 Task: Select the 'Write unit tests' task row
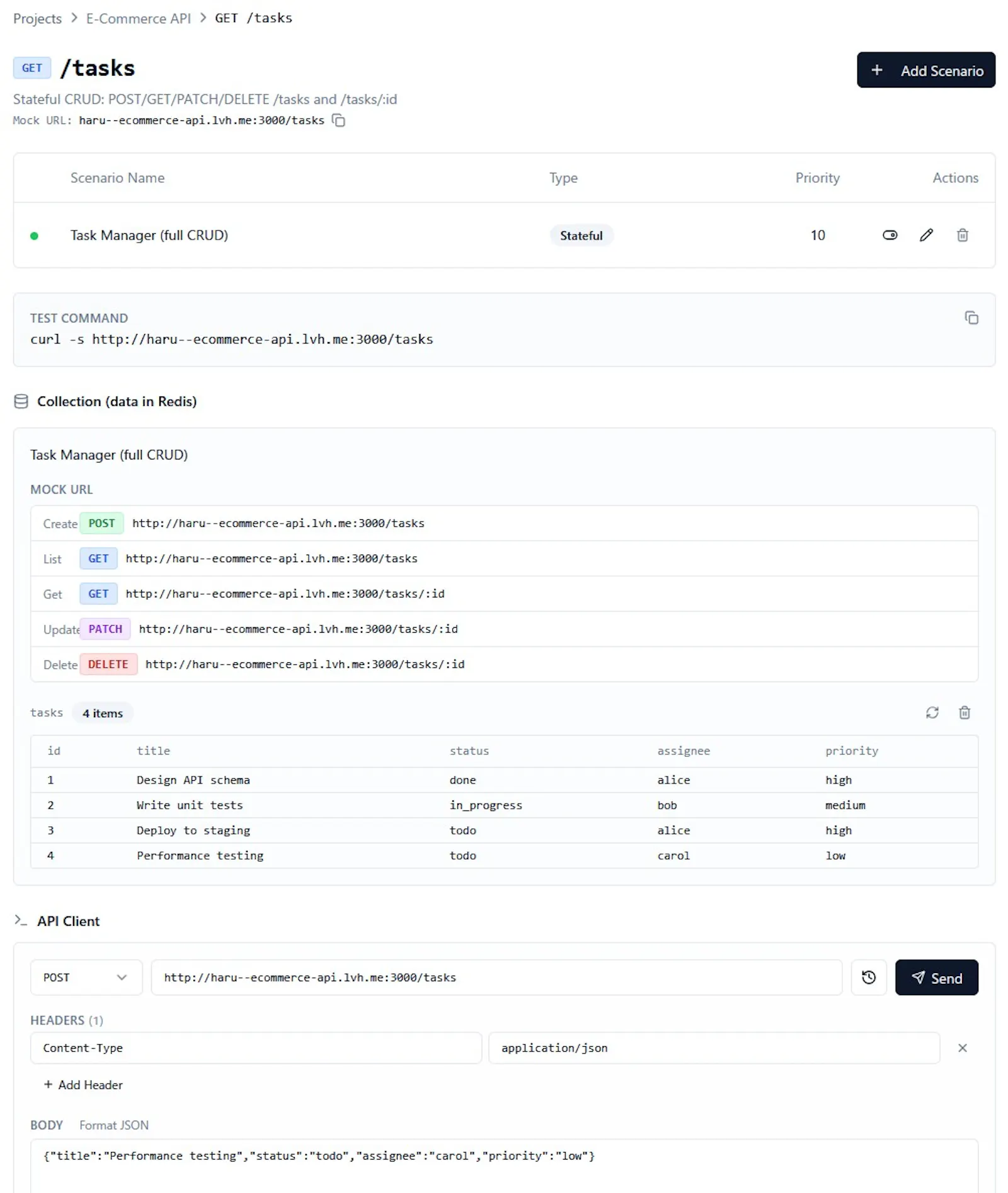point(504,805)
